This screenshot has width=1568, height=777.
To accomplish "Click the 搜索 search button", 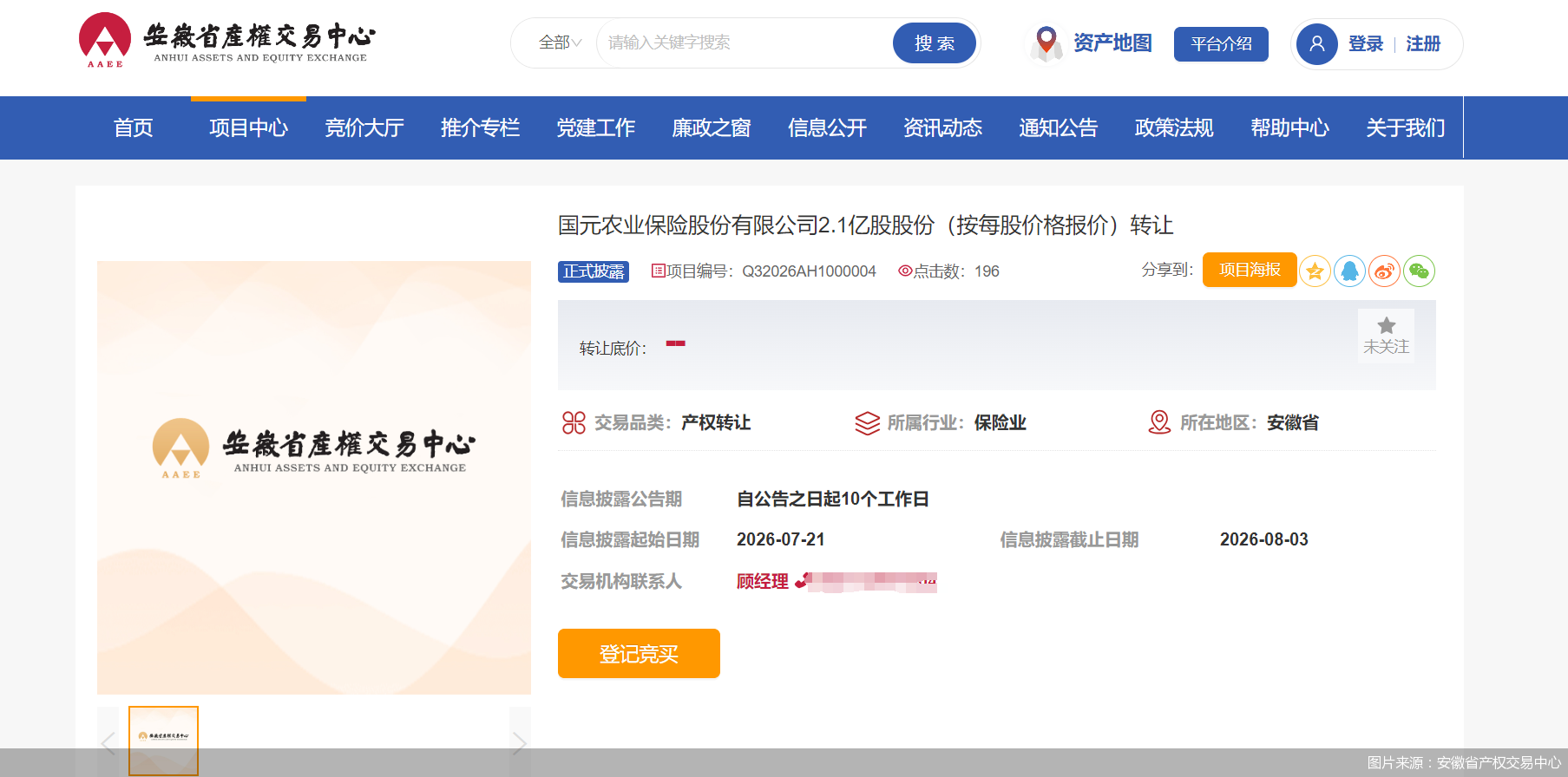I will pyautogui.click(x=935, y=43).
